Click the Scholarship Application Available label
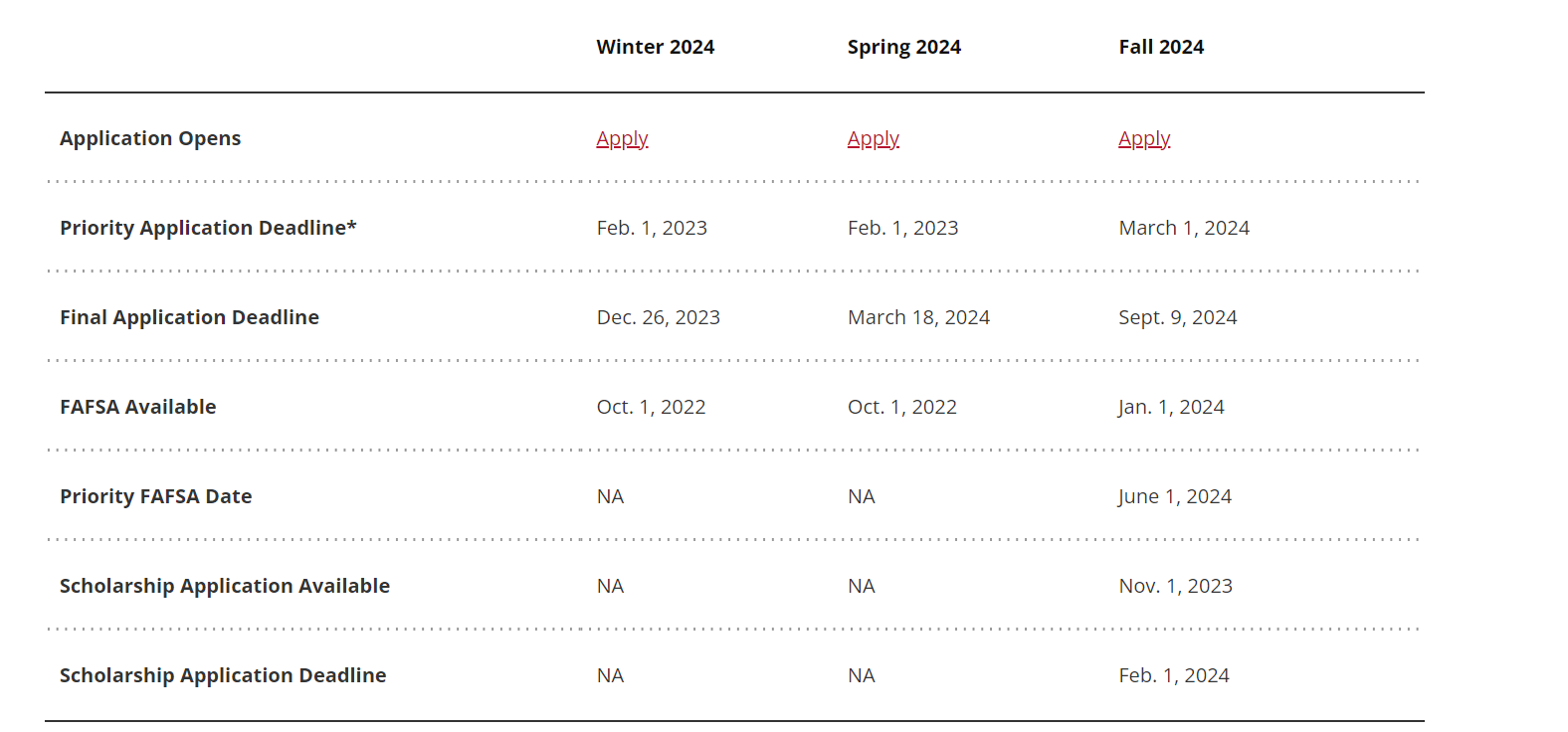The height and width of the screenshot is (732, 1568). 225,586
